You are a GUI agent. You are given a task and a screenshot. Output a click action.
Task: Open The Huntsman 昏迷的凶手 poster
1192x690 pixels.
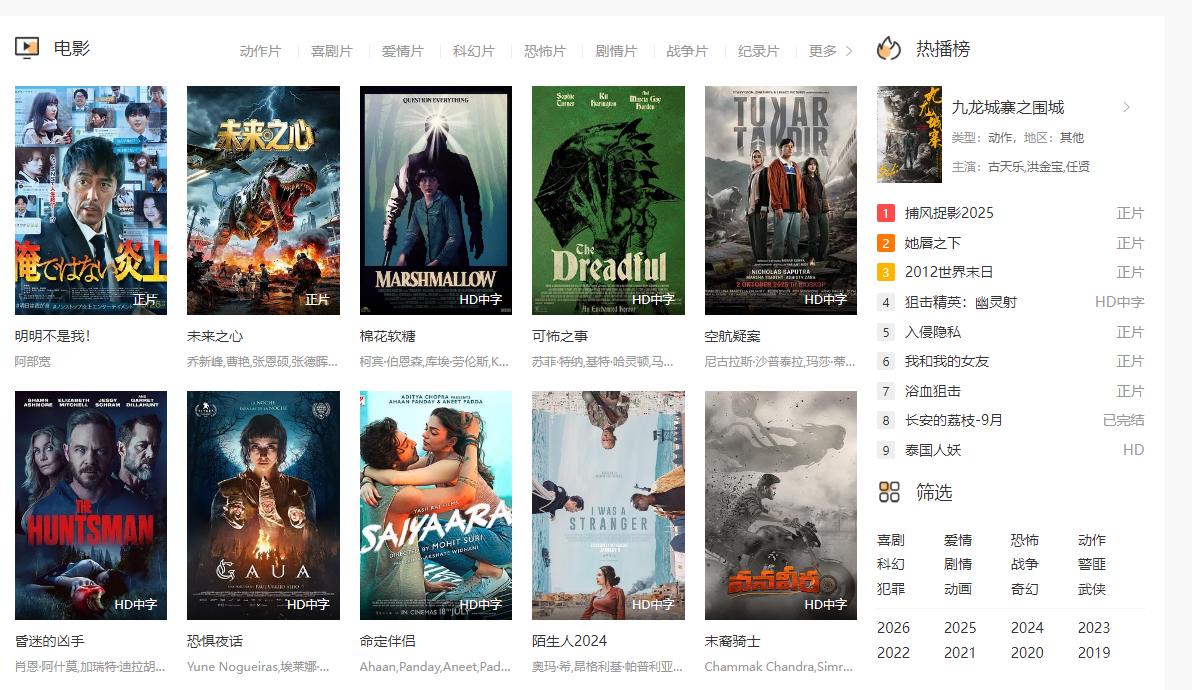[91, 505]
